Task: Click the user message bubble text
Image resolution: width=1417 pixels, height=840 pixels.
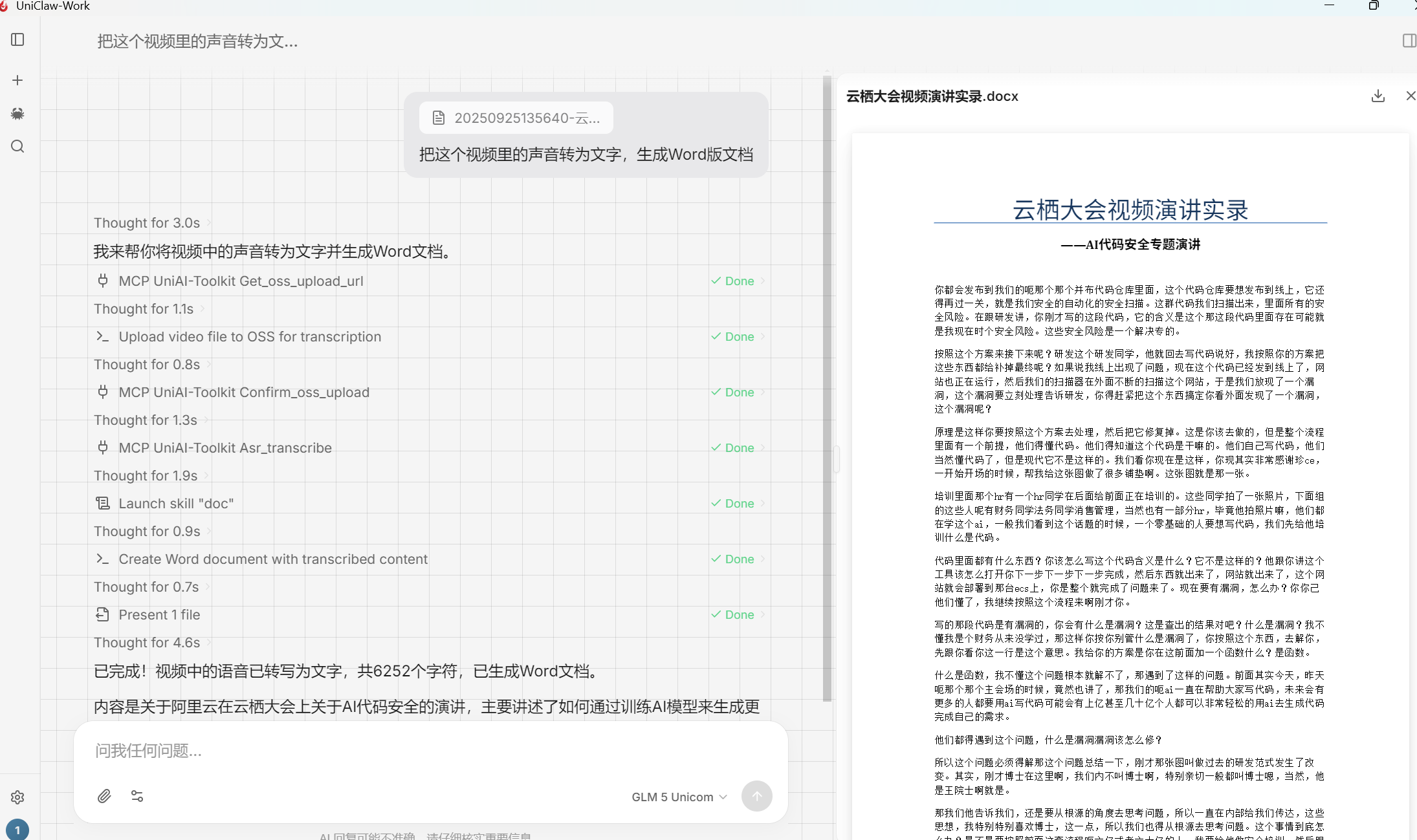Action: tap(586, 155)
